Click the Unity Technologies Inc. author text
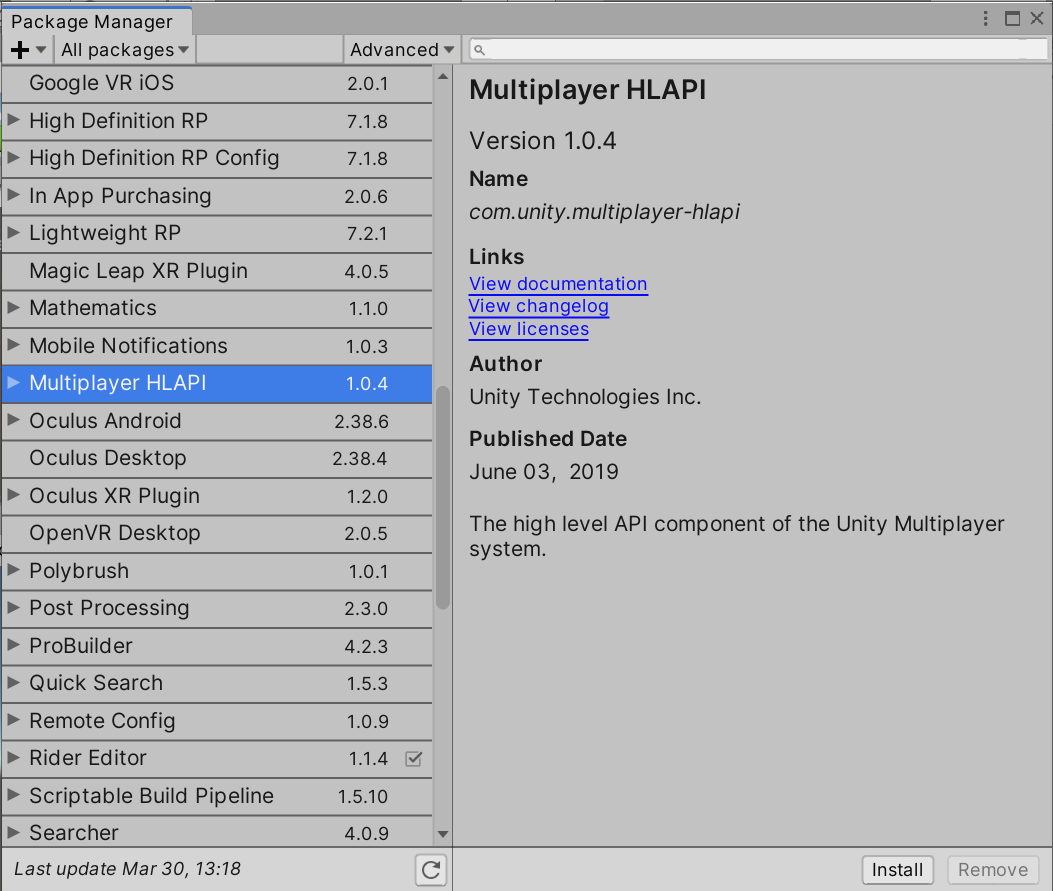This screenshot has width=1053, height=891. tap(585, 397)
